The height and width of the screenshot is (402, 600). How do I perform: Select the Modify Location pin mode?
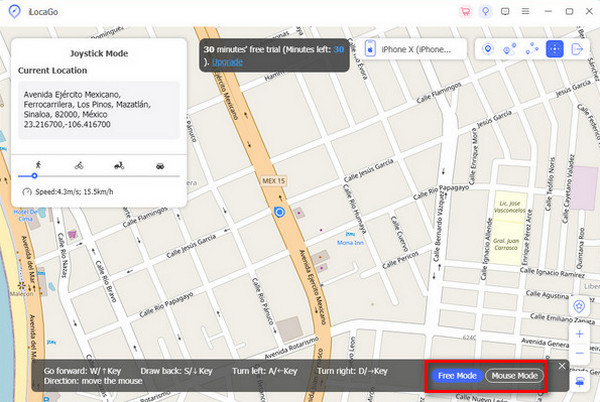click(x=488, y=49)
